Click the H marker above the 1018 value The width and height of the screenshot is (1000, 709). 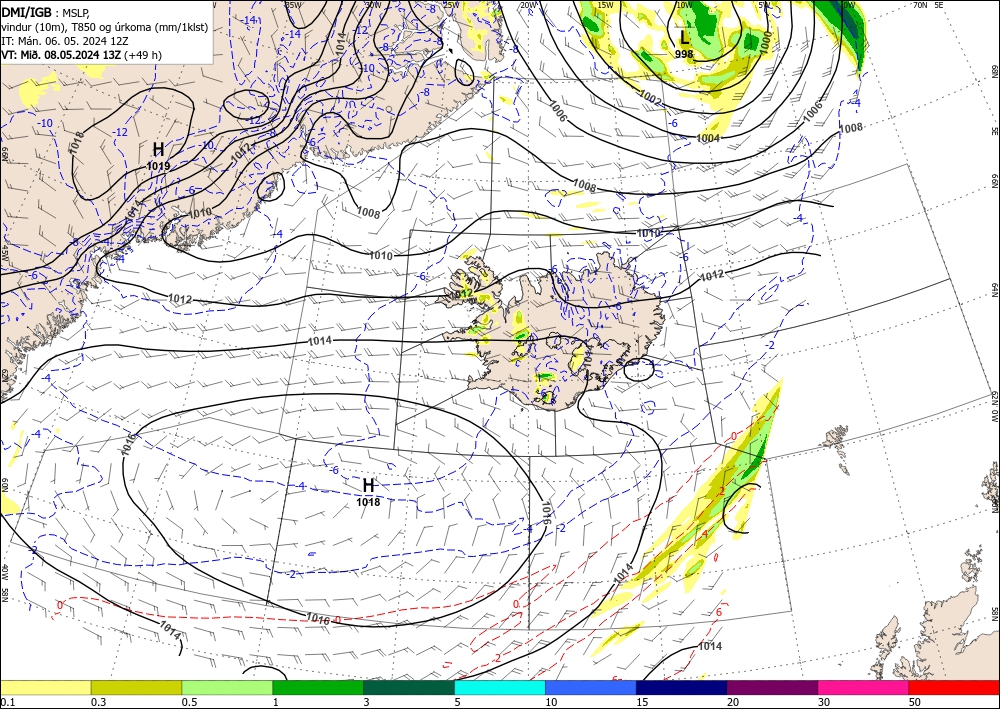click(x=368, y=485)
